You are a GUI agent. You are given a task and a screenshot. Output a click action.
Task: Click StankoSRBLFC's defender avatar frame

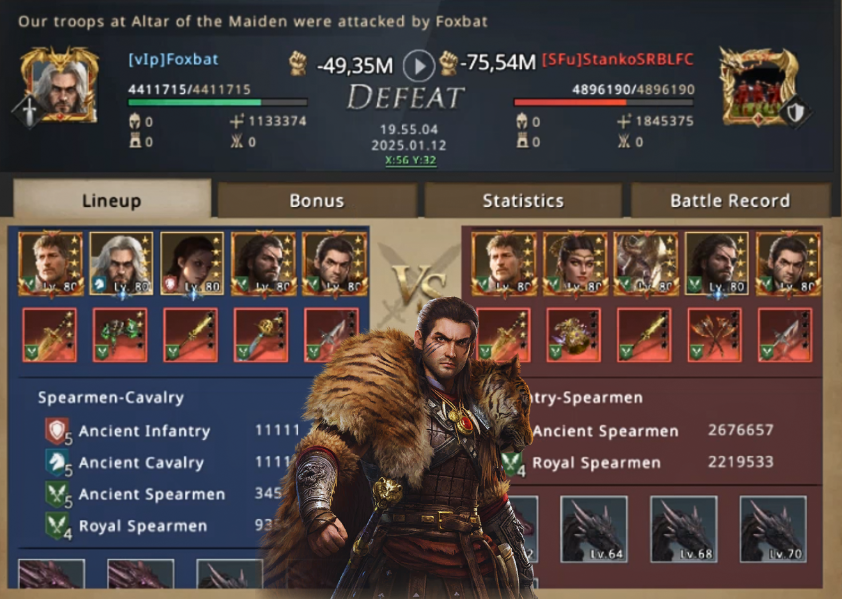click(759, 86)
